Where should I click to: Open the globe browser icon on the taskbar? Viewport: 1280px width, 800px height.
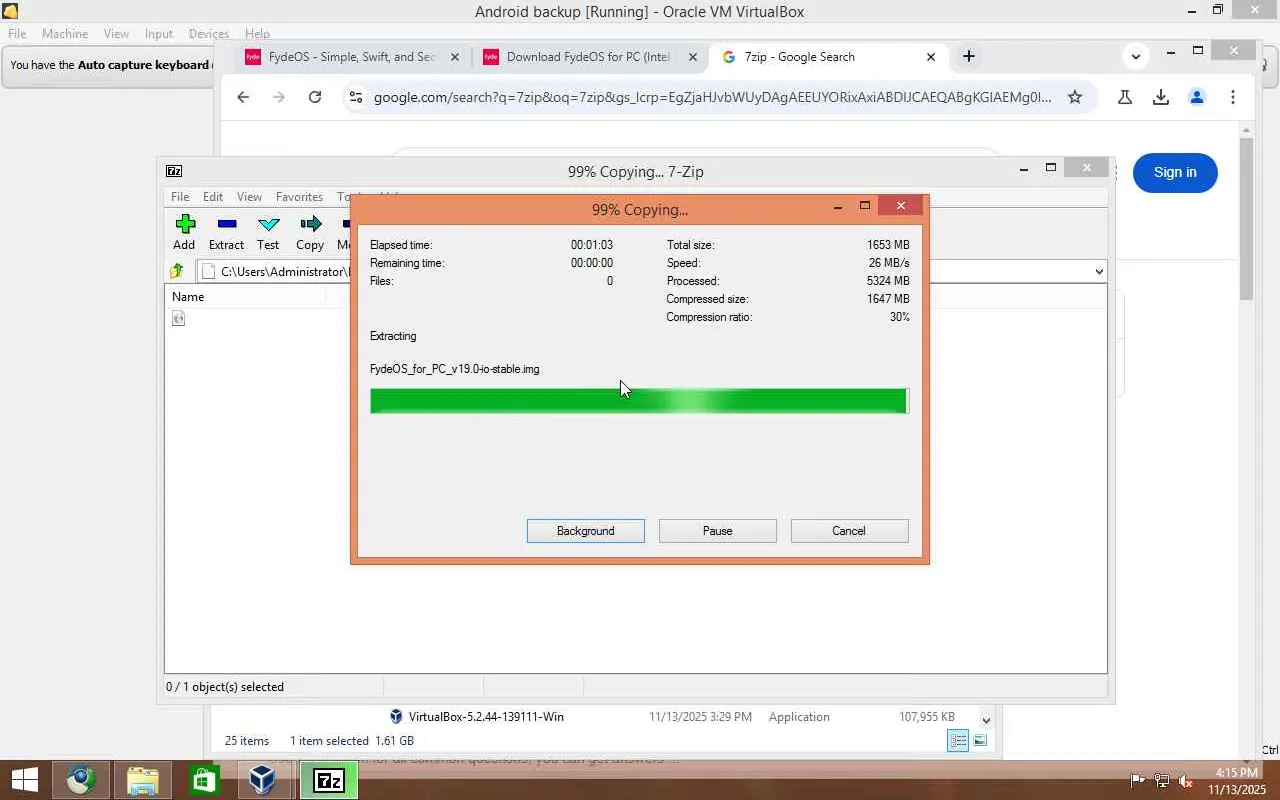point(81,780)
